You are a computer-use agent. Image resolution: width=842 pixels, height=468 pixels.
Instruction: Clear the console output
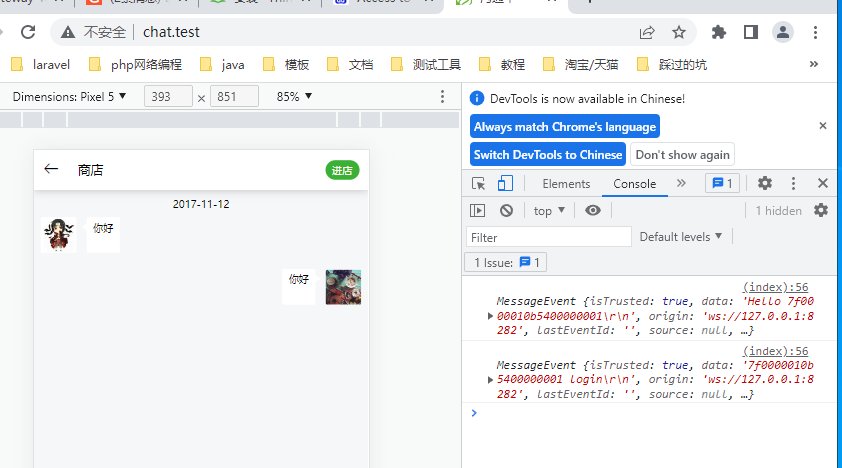(x=507, y=210)
